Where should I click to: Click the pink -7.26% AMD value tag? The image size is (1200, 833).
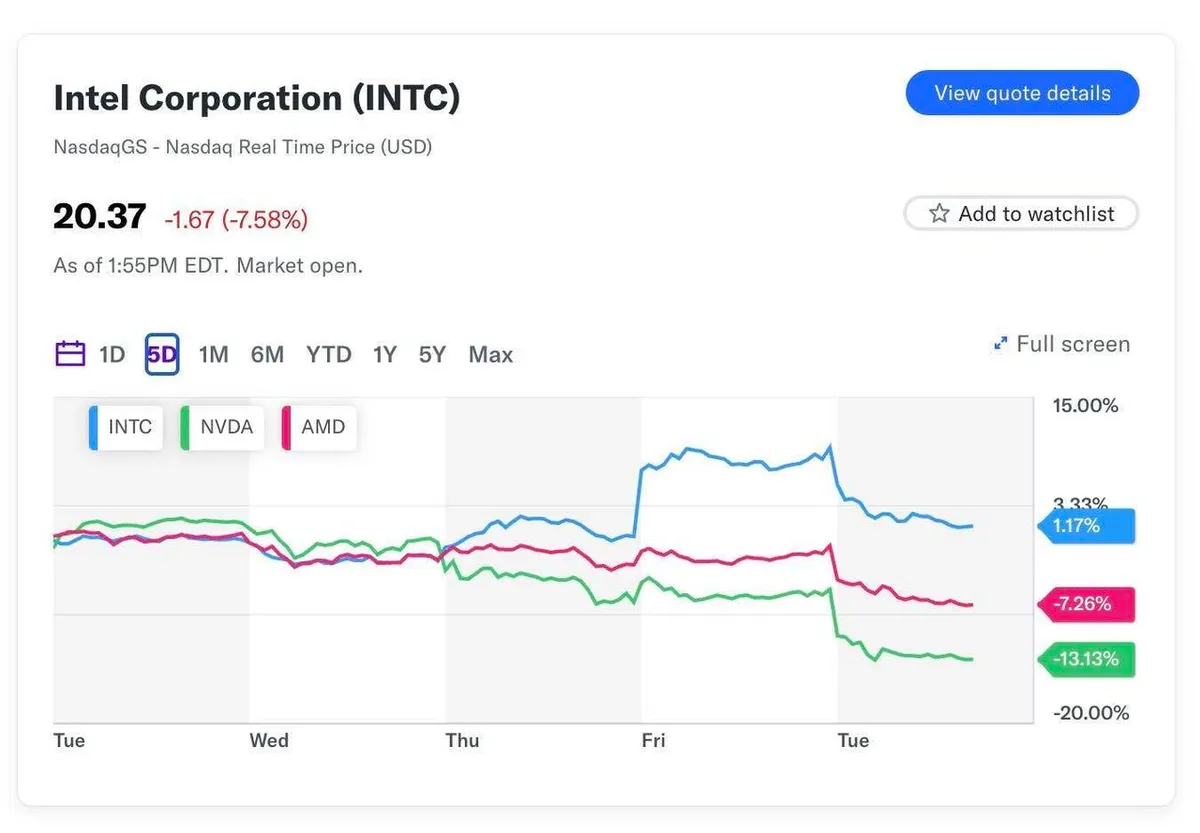tap(1086, 605)
